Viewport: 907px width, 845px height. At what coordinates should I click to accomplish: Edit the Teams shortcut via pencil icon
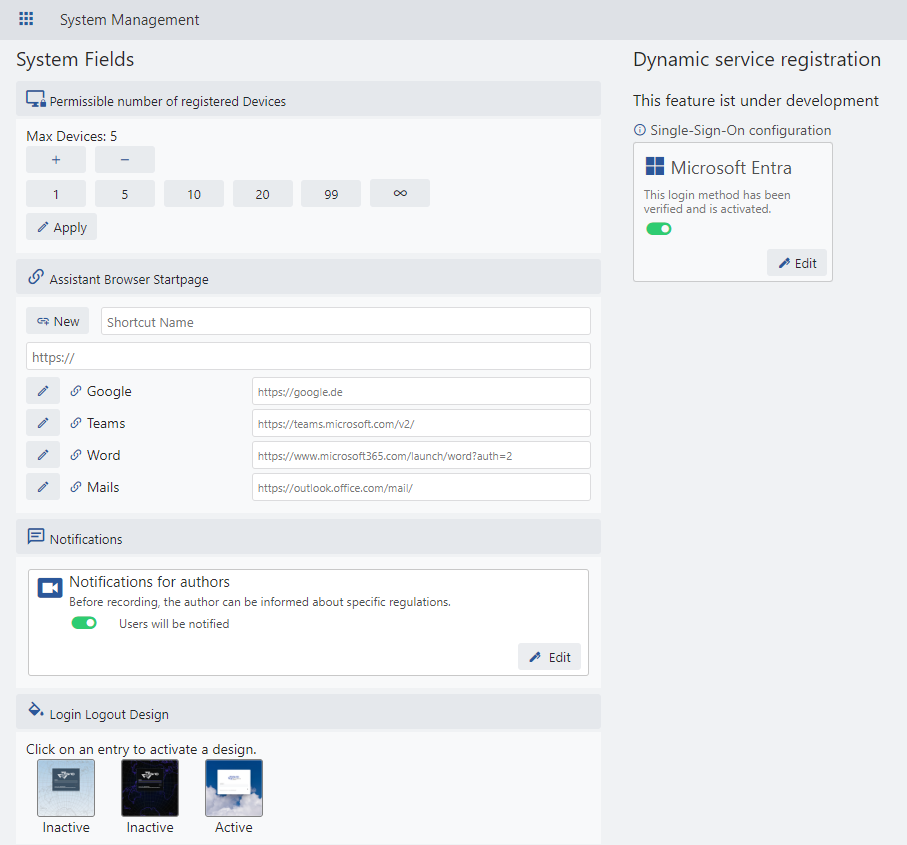click(43, 423)
